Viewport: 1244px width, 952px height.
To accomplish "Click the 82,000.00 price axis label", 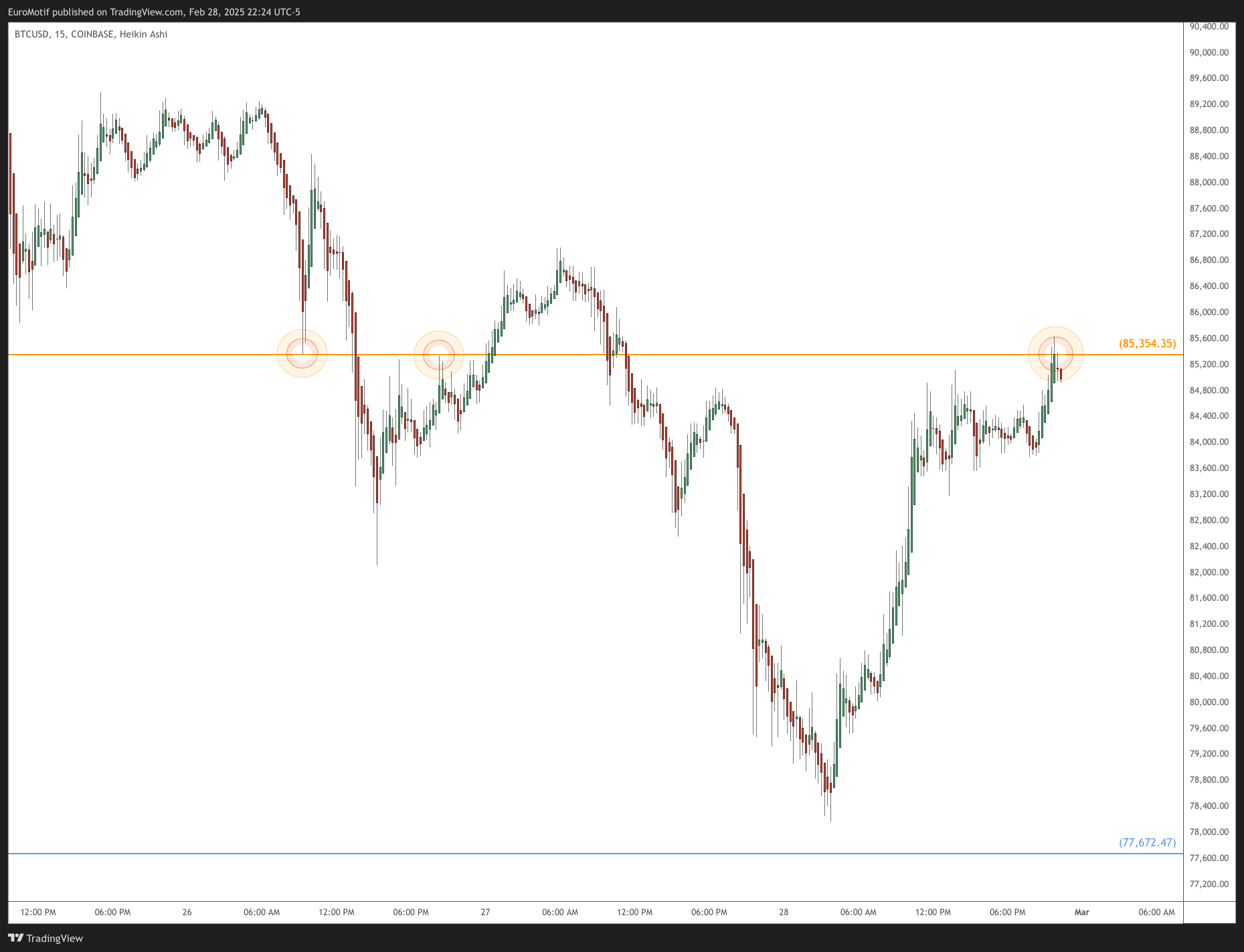I will [1209, 572].
